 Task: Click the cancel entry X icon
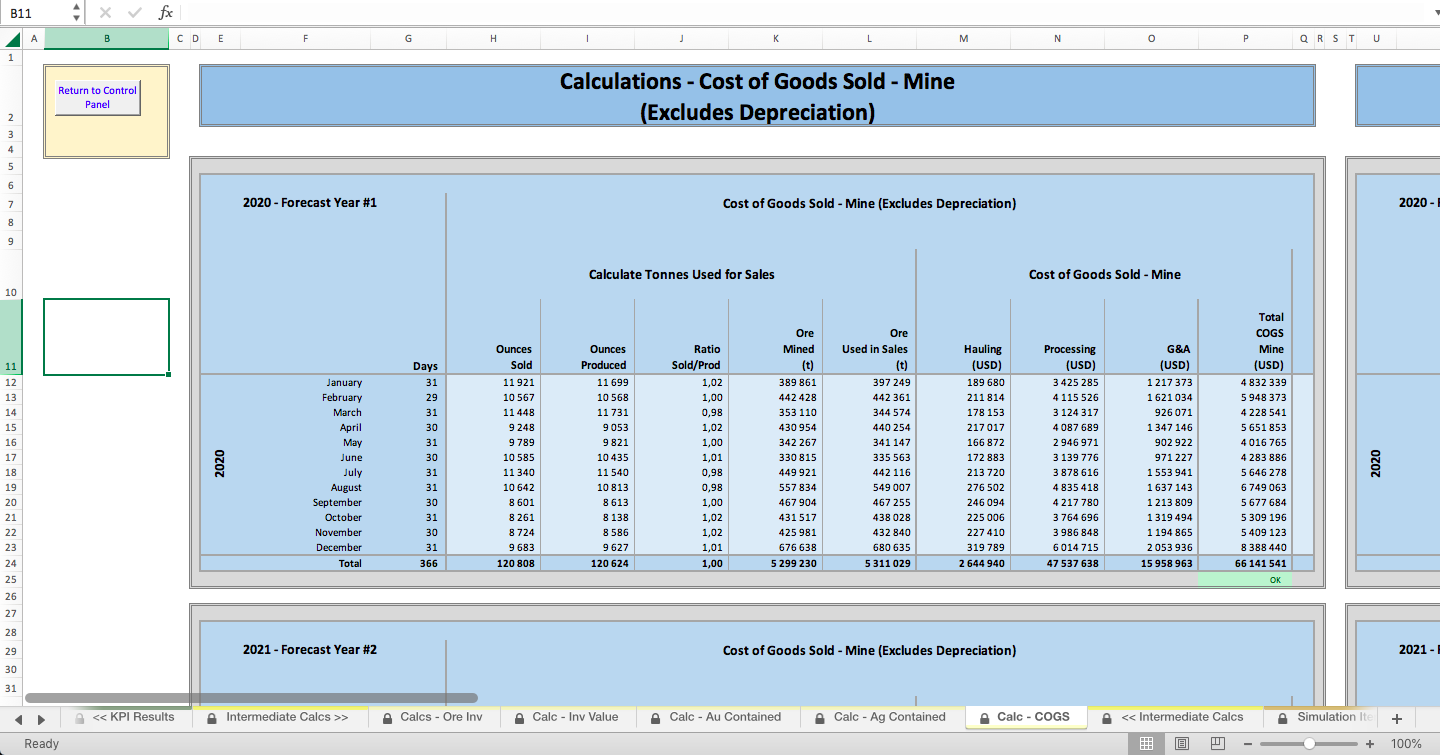(x=107, y=13)
